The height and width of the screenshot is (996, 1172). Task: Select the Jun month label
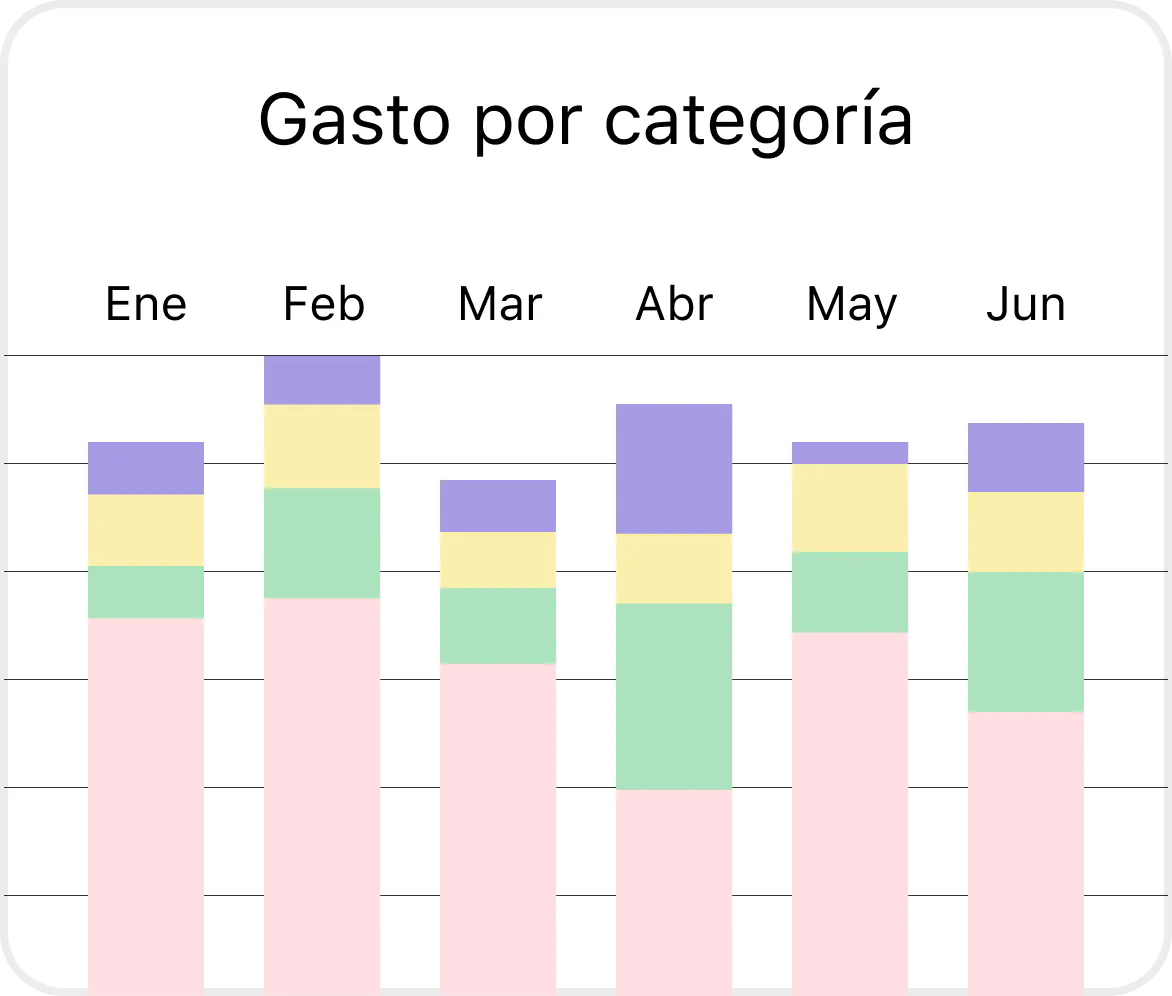point(1026,305)
